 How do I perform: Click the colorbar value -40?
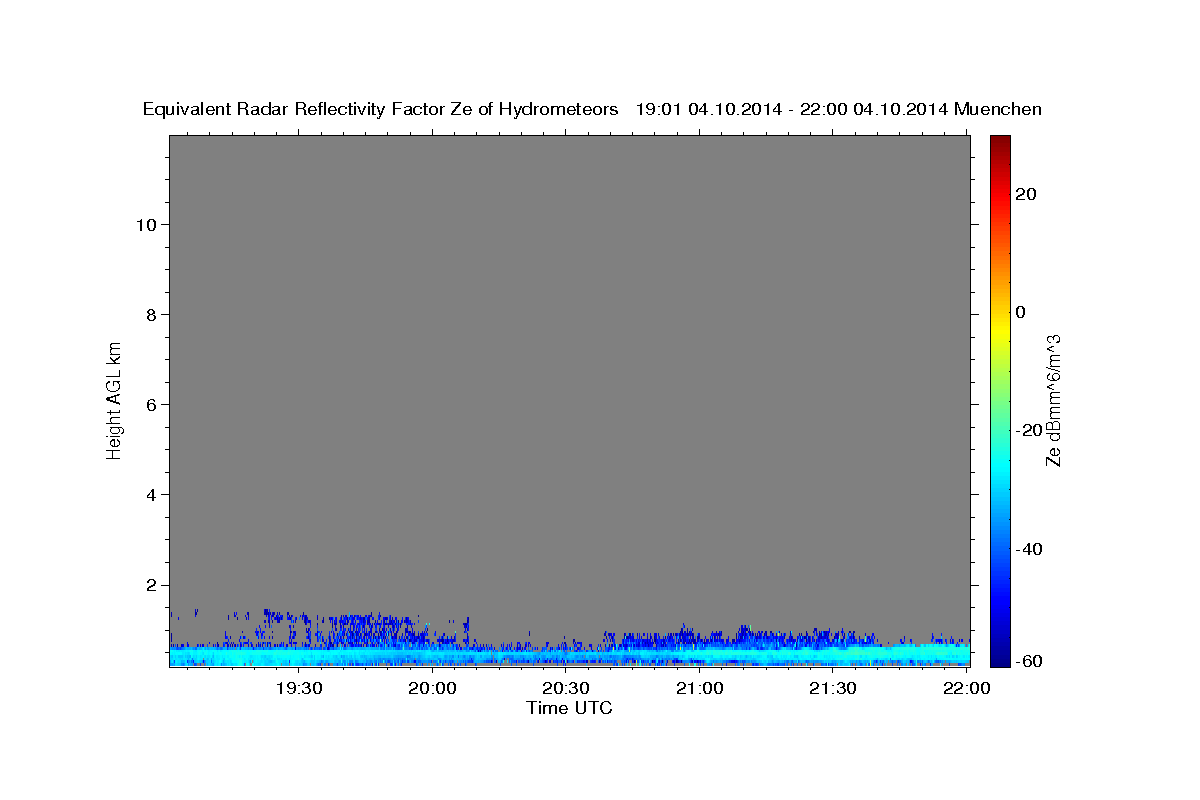(1027, 549)
